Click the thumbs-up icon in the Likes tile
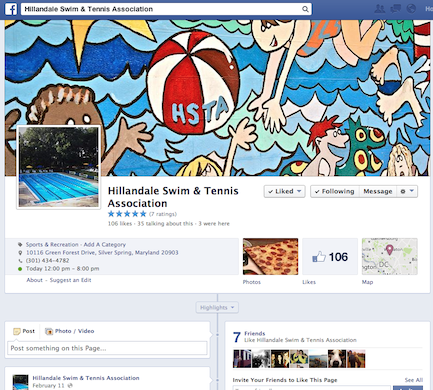 pos(319,257)
